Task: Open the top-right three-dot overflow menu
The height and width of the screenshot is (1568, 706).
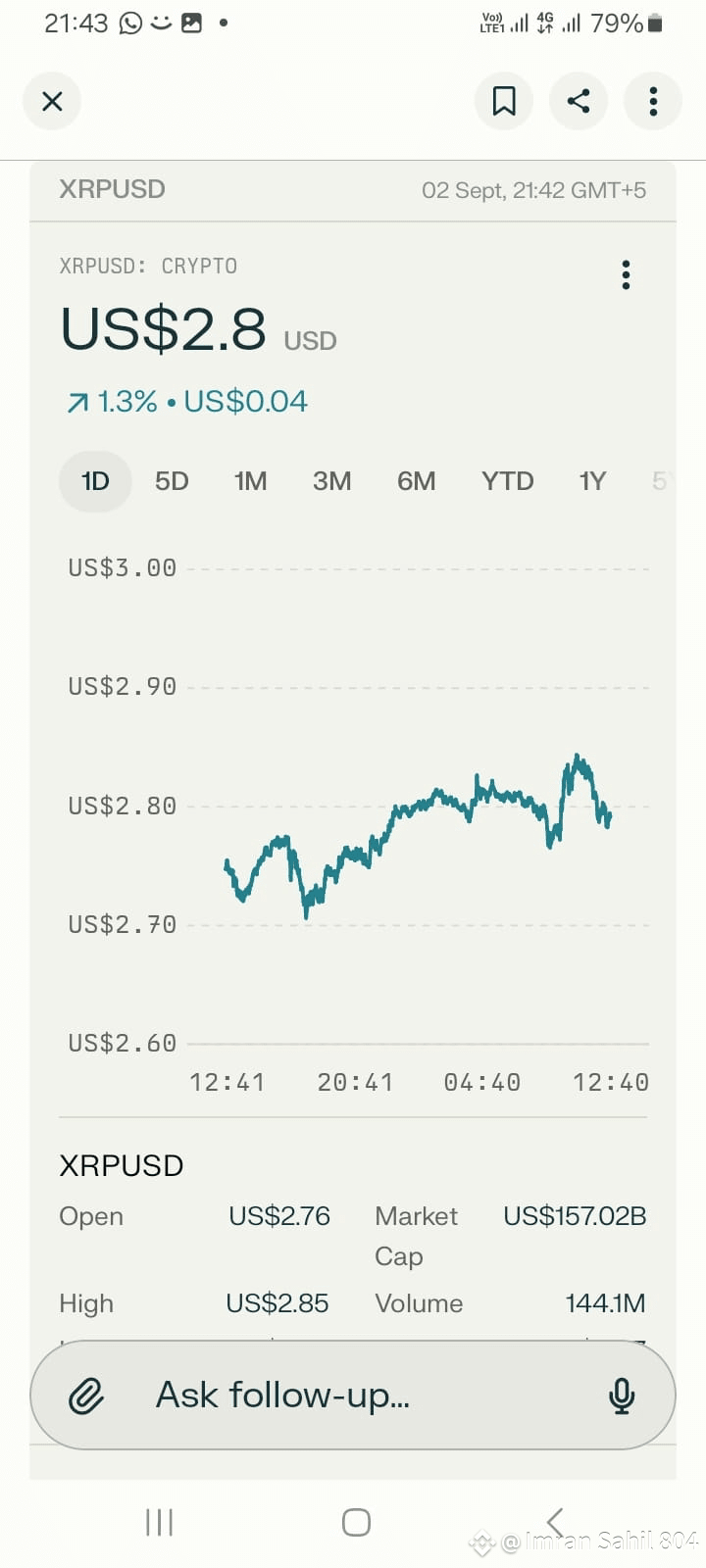Action: click(x=653, y=101)
